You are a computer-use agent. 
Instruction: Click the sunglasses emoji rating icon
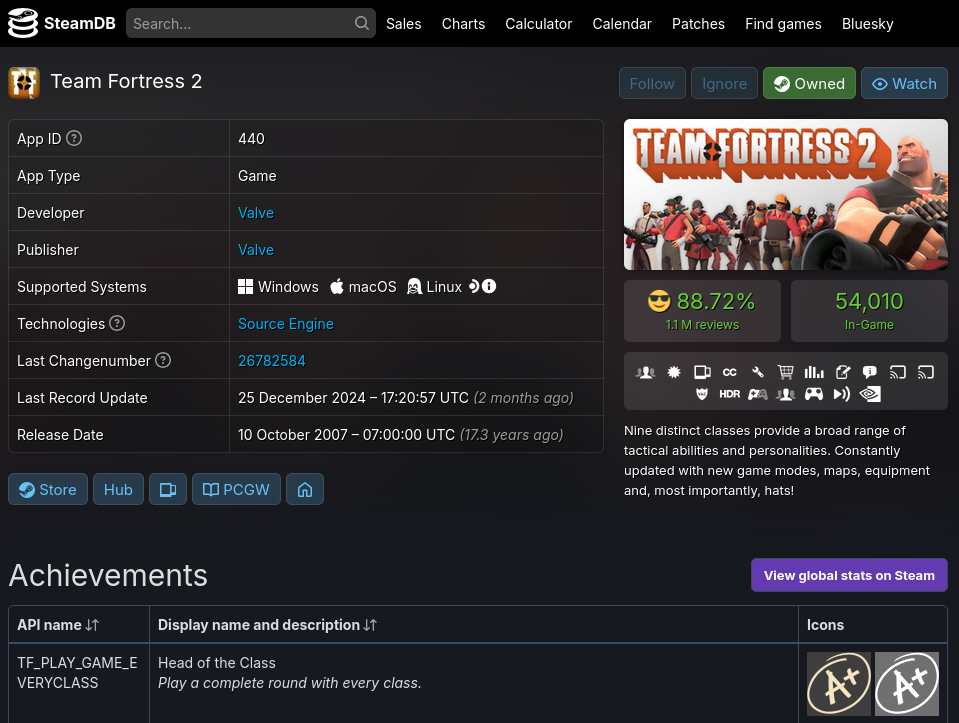659,301
